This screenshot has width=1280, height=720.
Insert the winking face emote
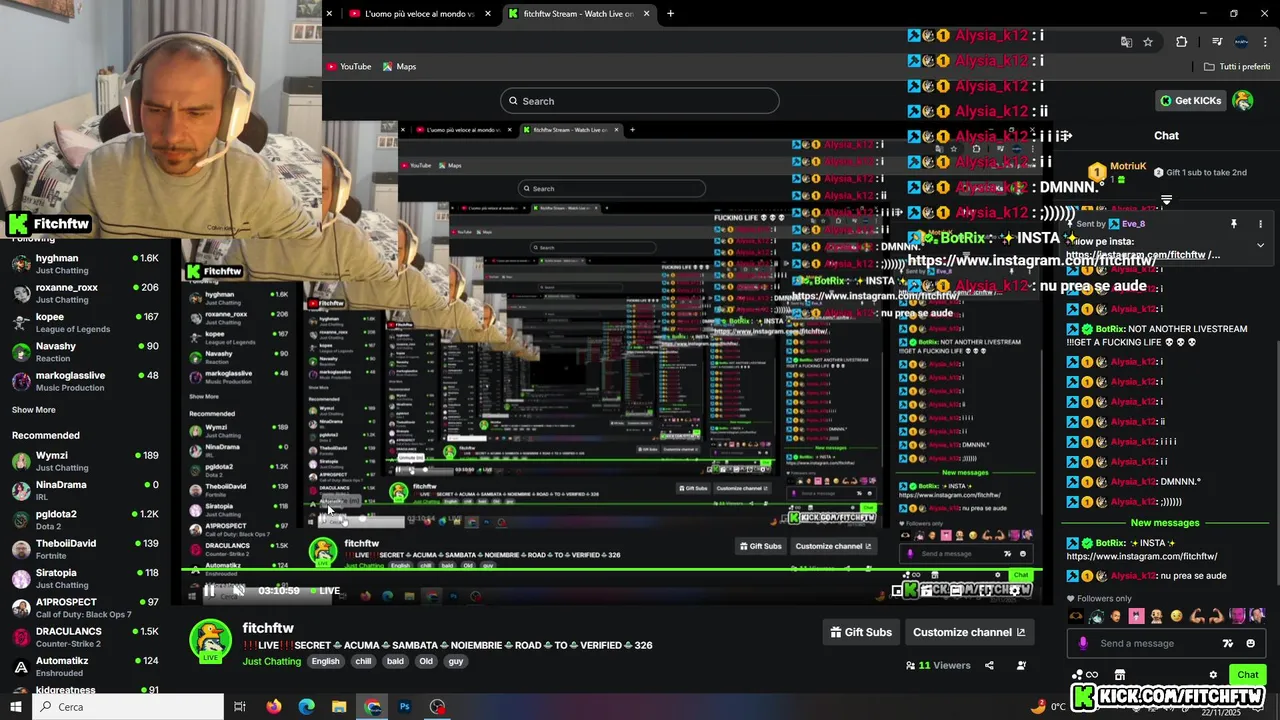coord(1176,616)
